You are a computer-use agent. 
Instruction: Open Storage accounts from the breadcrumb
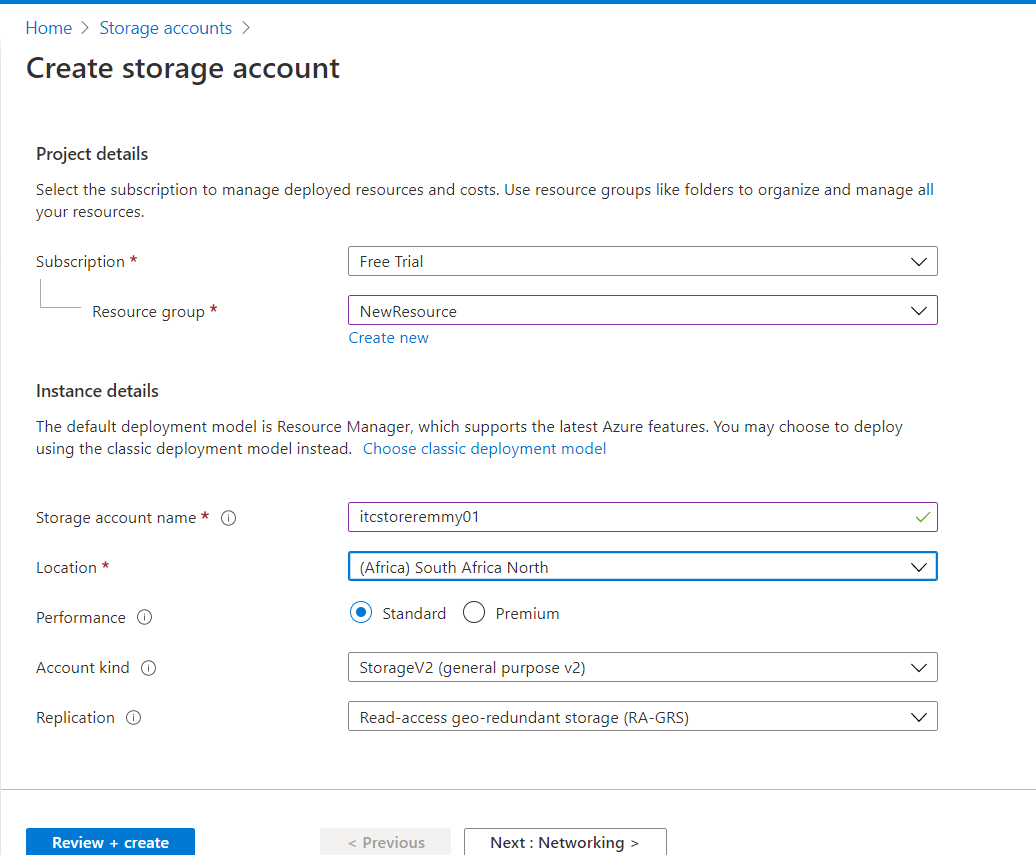click(x=166, y=28)
